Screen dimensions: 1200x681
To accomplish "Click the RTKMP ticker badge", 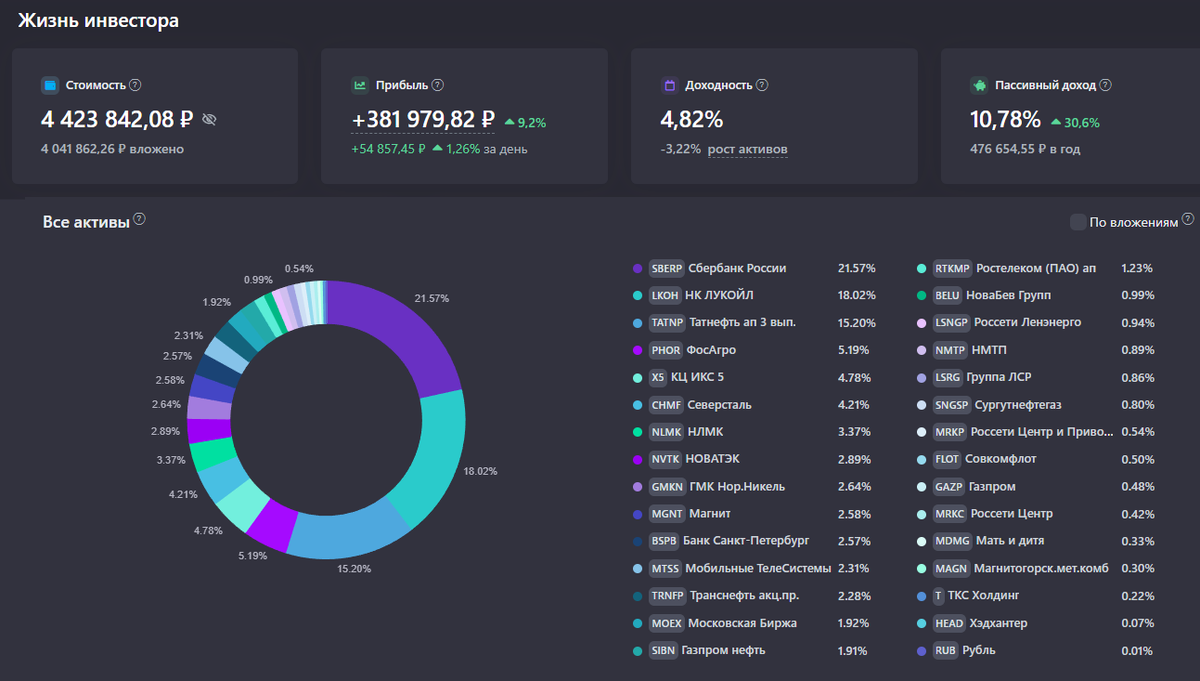I will tap(952, 268).
